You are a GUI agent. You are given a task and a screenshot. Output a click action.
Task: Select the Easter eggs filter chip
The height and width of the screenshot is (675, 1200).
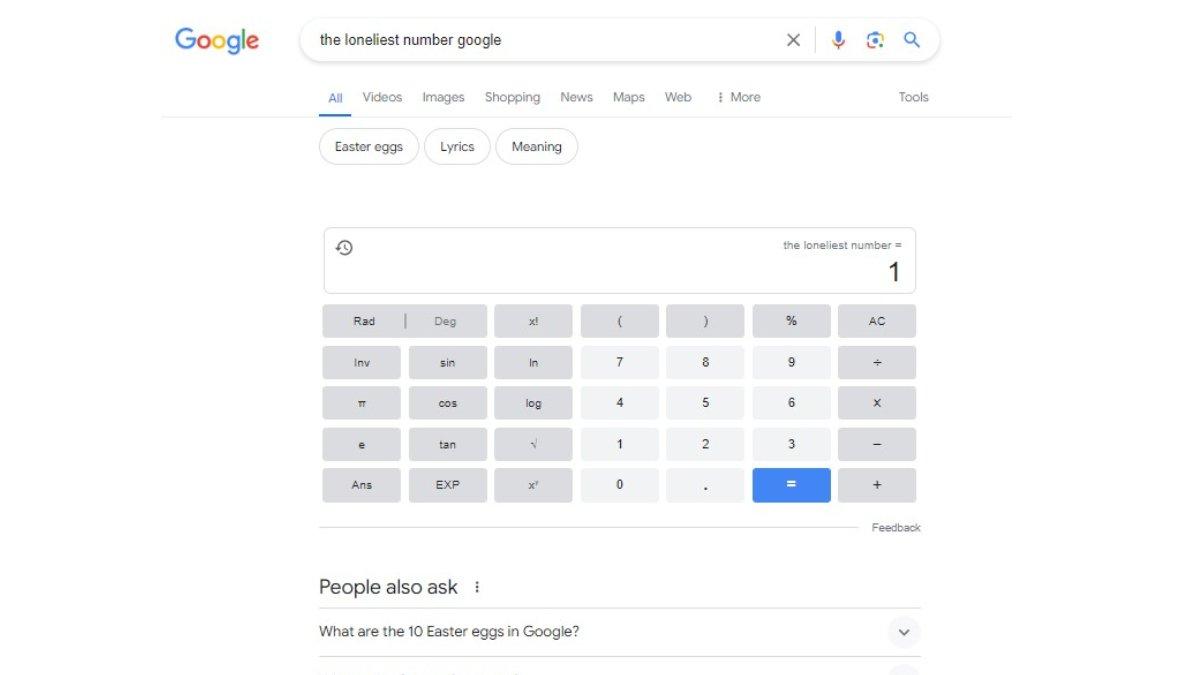click(x=369, y=146)
